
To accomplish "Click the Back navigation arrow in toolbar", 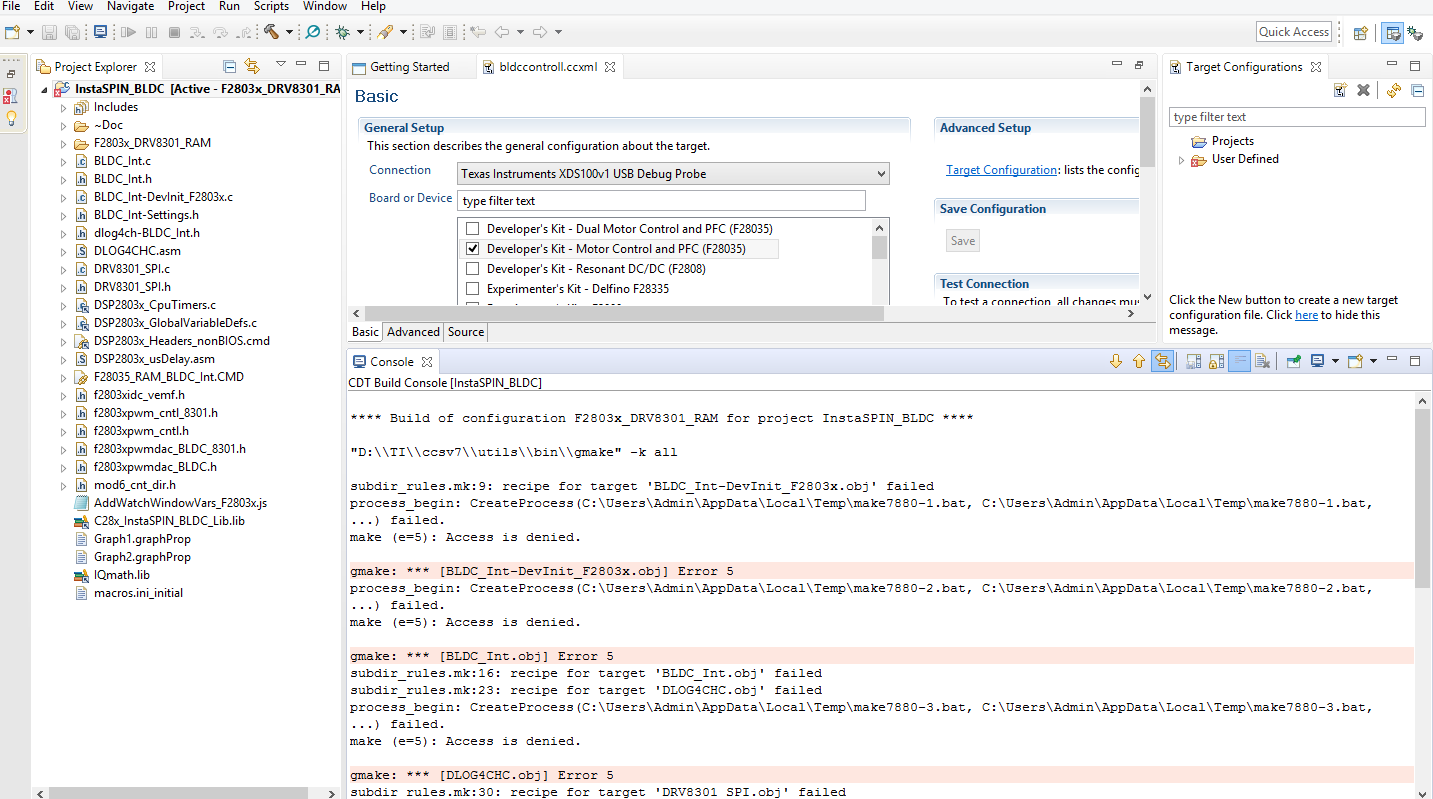I will coord(502,32).
